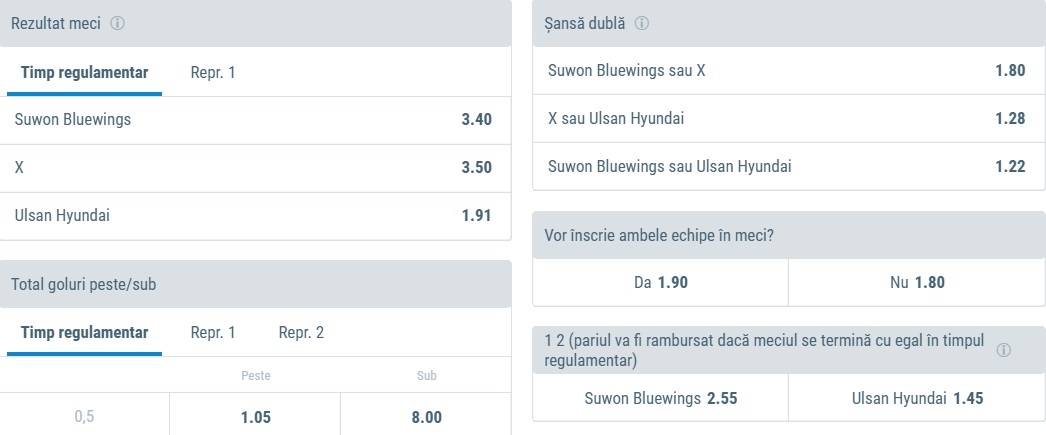Select Ulsan Hyundai win at 1.91
The width and height of the screenshot is (1046, 435).
click(x=255, y=216)
